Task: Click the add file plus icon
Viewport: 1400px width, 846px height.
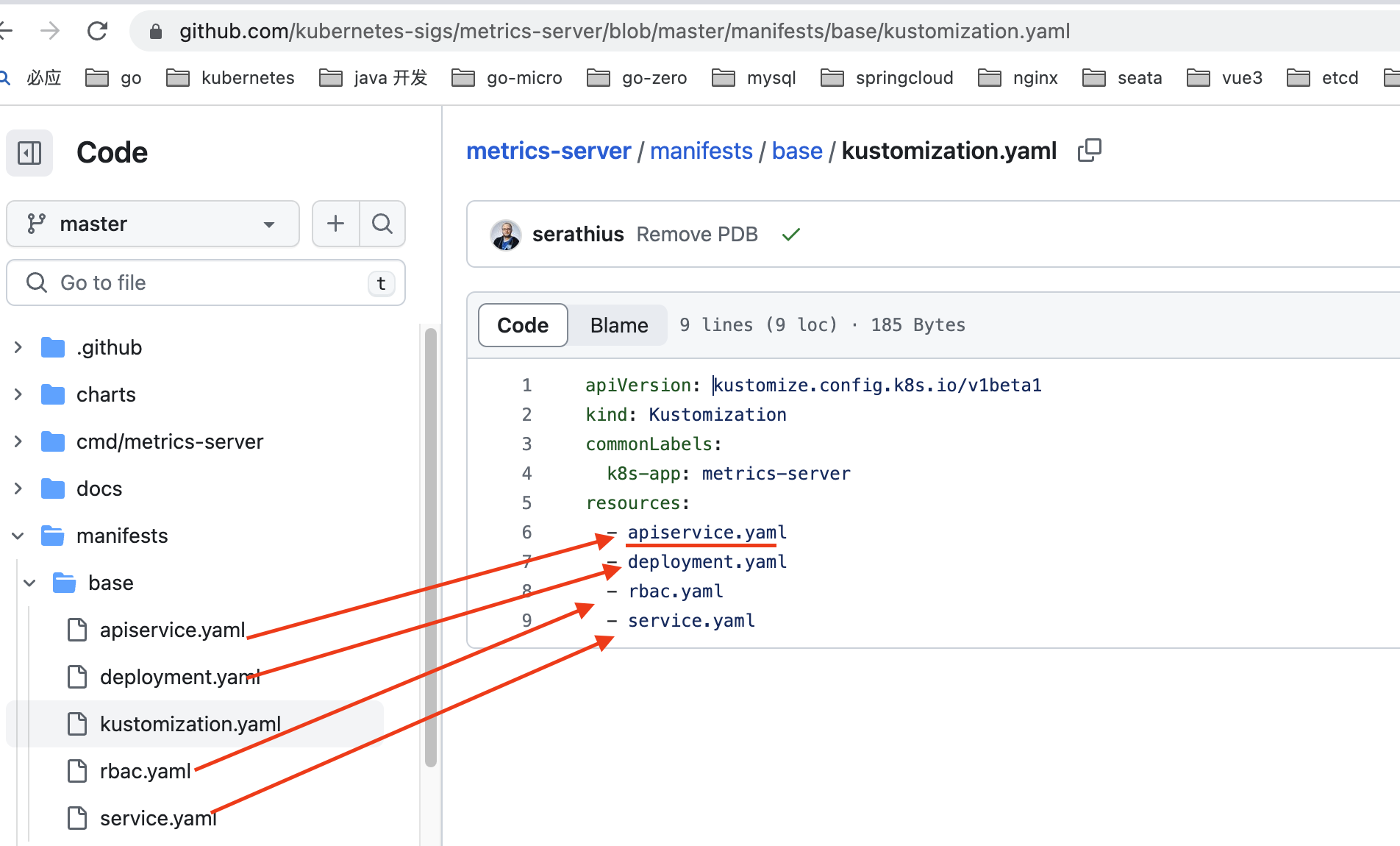Action: pos(335,224)
